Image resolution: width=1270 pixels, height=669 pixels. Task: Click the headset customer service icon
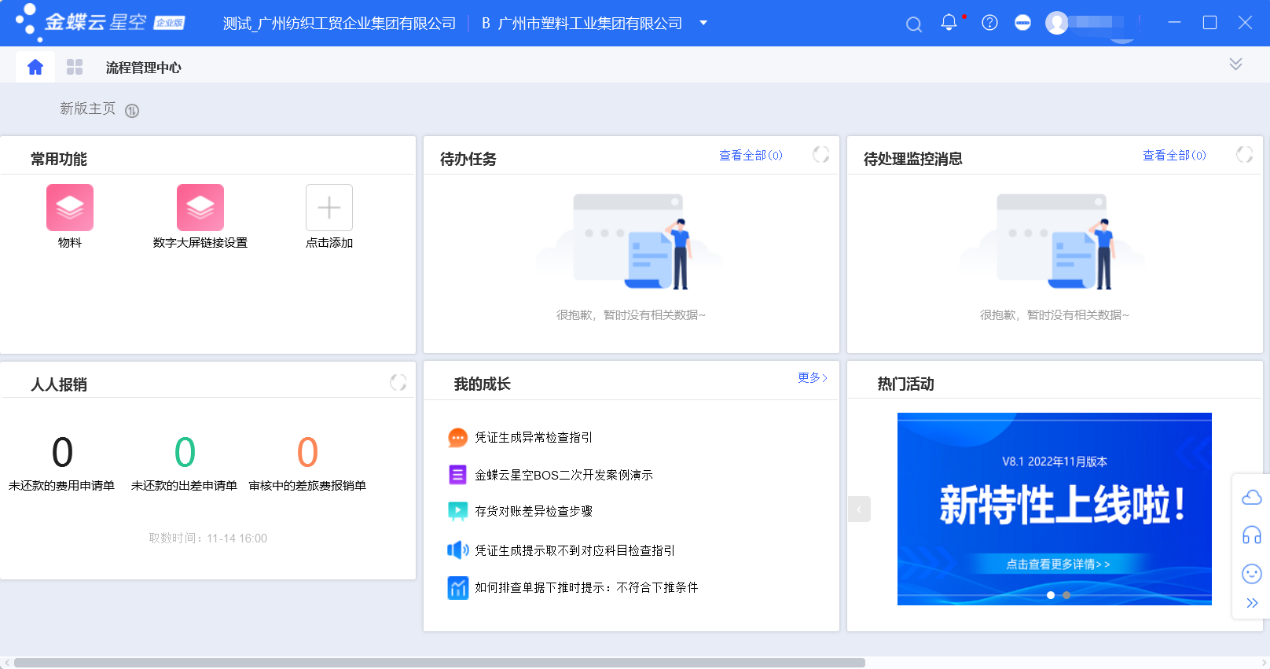(1251, 535)
